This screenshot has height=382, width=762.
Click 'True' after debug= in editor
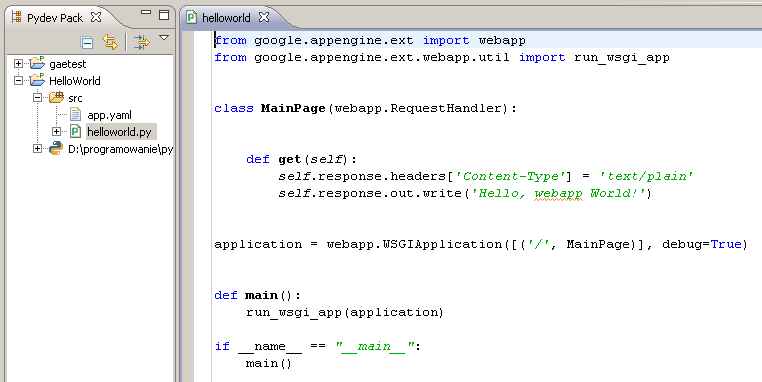(x=726, y=244)
